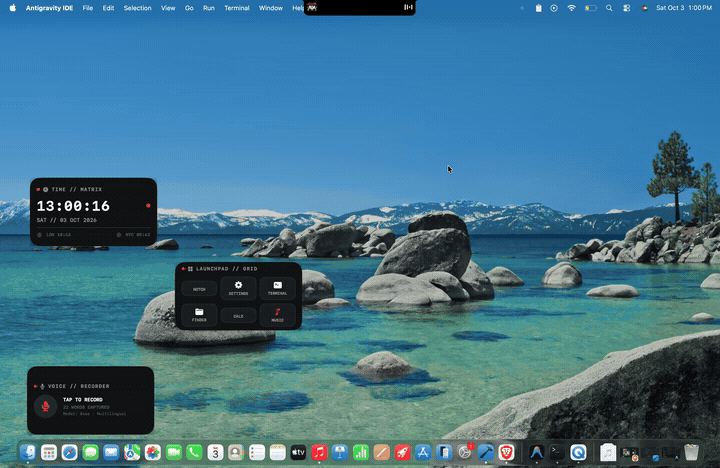Open Mail from the Dock
Screen dimensions: 720x468
pyautogui.click(x=111, y=452)
